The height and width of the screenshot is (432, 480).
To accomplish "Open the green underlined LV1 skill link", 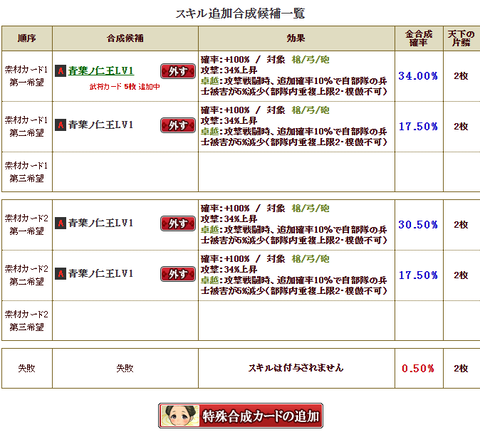I will (x=101, y=71).
